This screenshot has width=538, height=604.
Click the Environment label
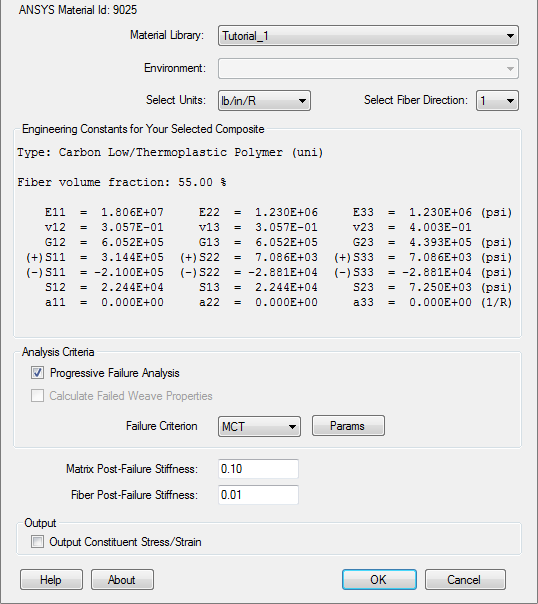[x=175, y=68]
